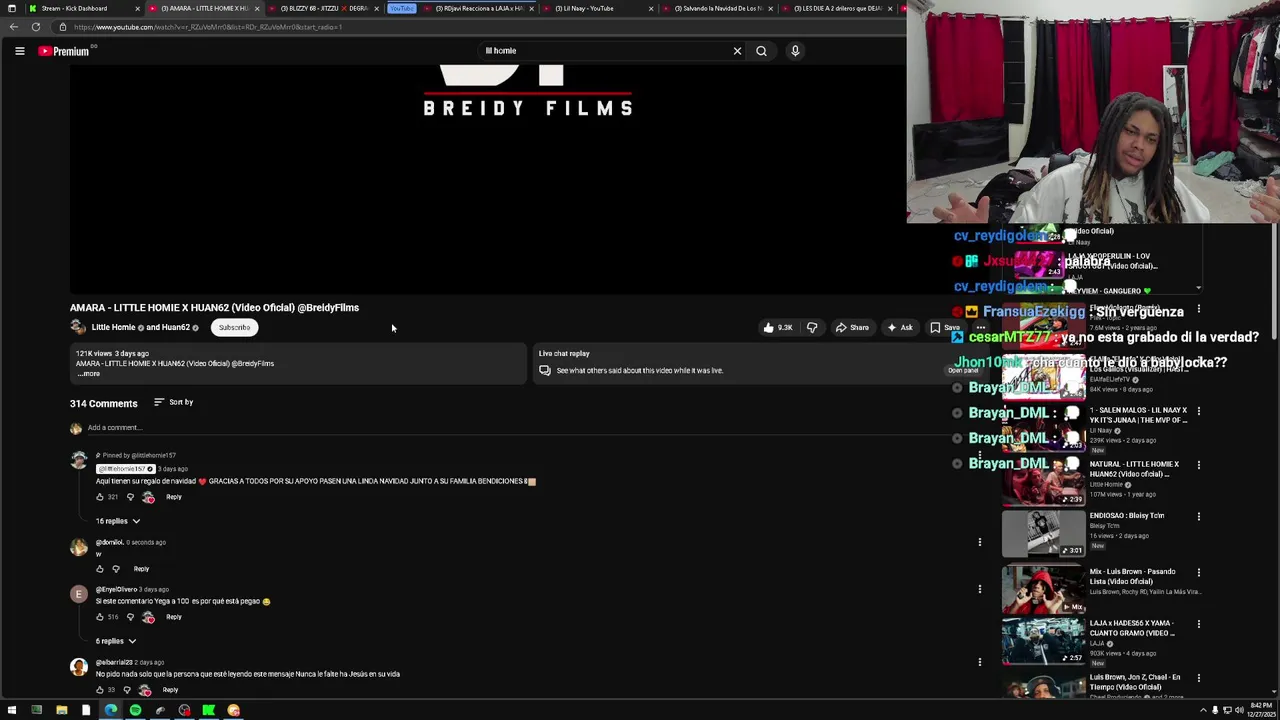Open Microsoft Edge from taskbar
Viewport: 1280px width, 720px height.
tap(110, 711)
